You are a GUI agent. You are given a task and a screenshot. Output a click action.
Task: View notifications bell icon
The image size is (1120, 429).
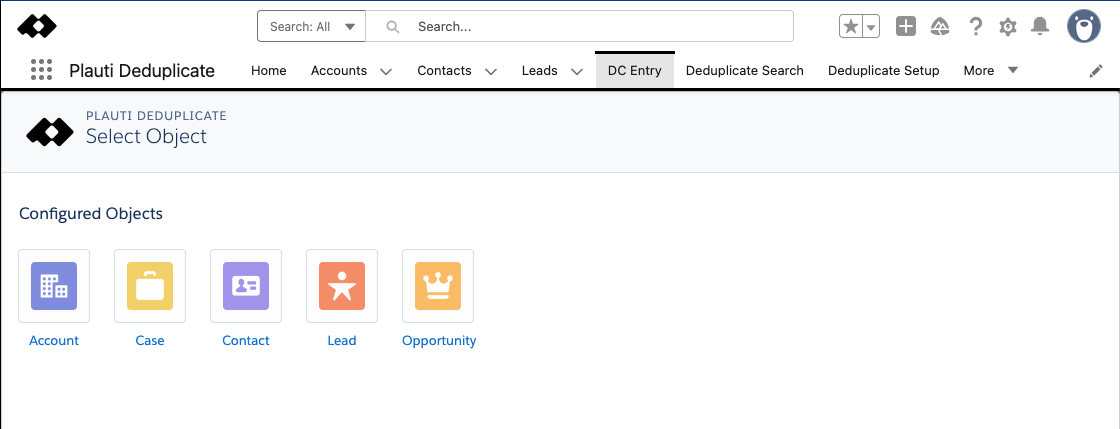click(1040, 26)
